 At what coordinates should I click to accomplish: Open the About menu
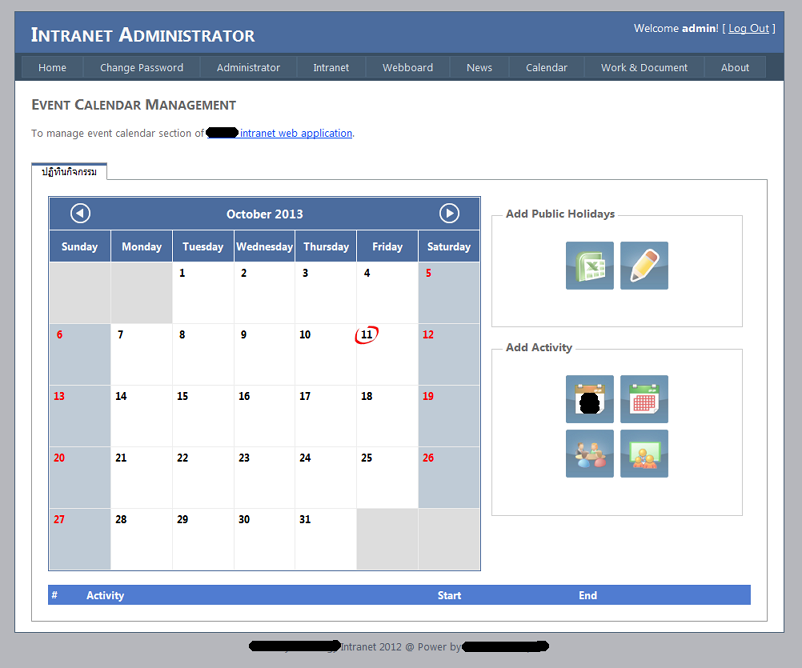point(735,68)
